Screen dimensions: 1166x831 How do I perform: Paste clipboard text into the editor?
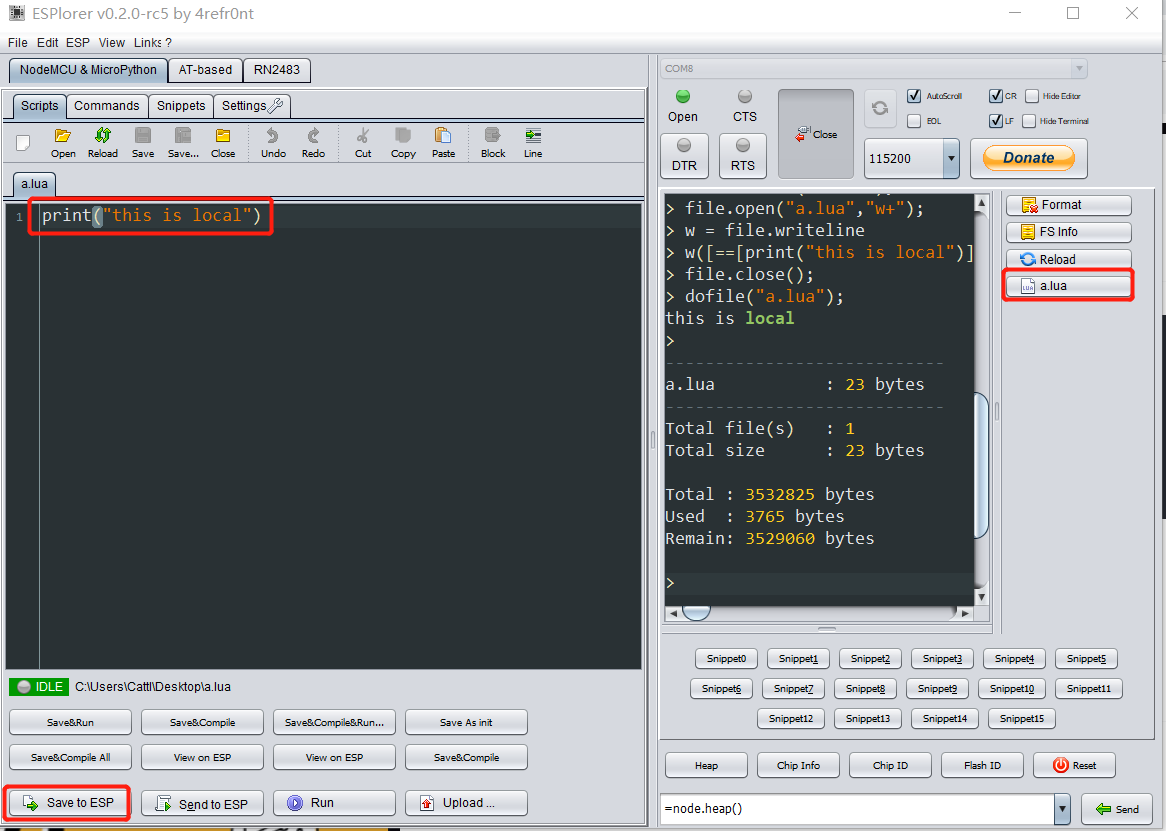pyautogui.click(x=443, y=143)
